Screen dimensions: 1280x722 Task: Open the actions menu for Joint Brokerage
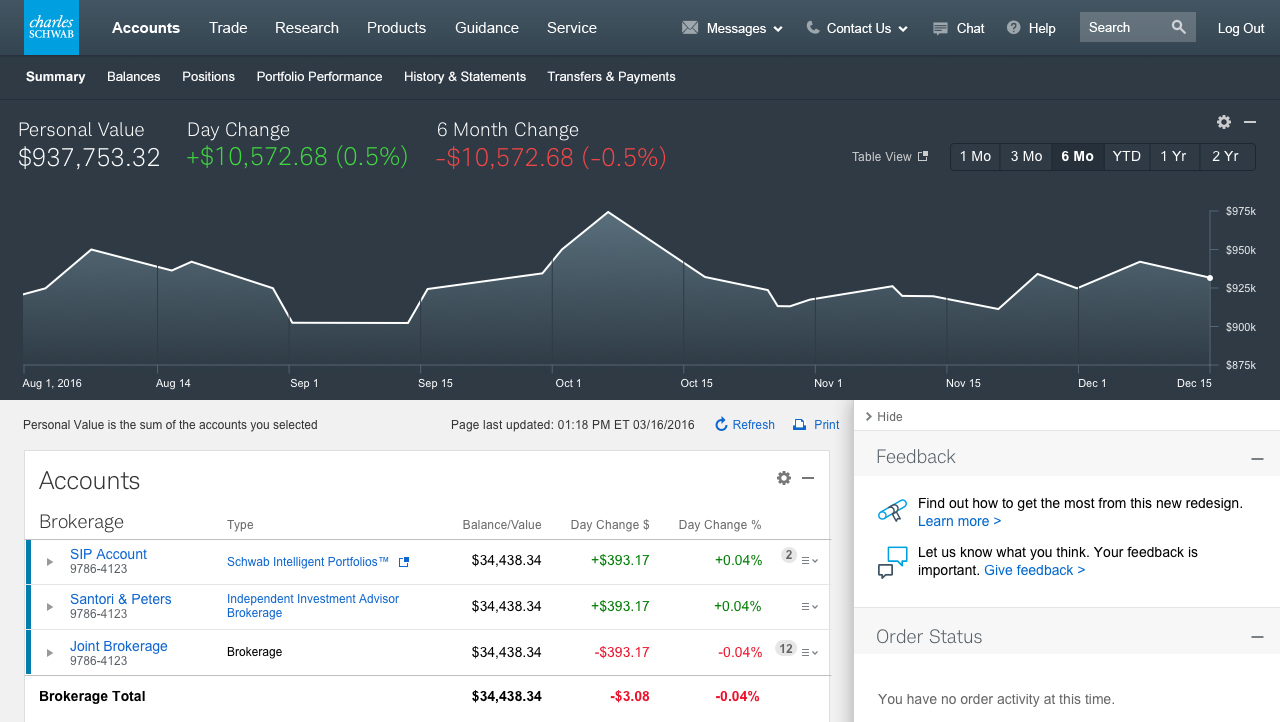click(x=809, y=651)
